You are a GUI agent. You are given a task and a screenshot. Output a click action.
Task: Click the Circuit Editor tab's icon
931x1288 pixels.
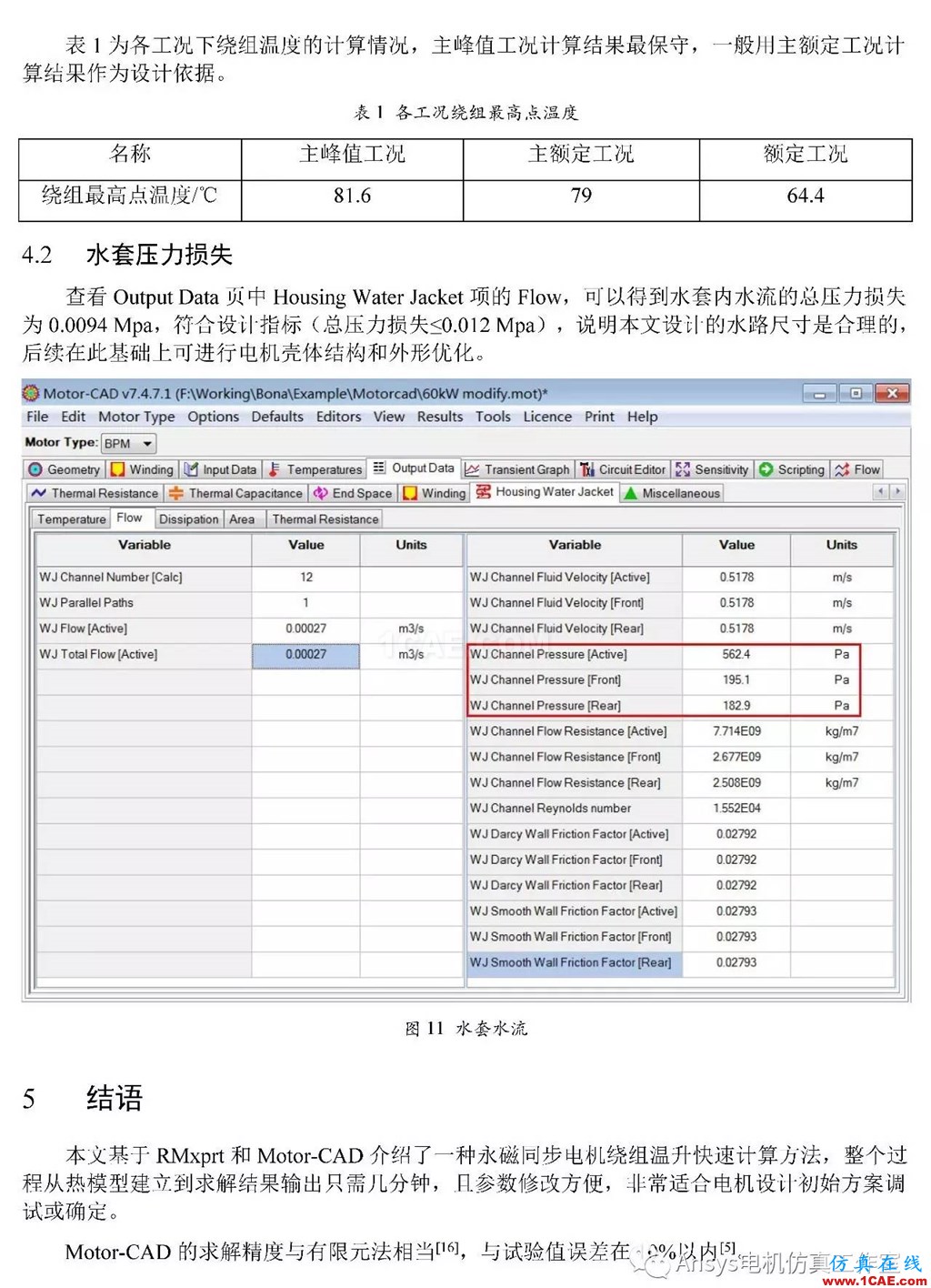tap(587, 469)
